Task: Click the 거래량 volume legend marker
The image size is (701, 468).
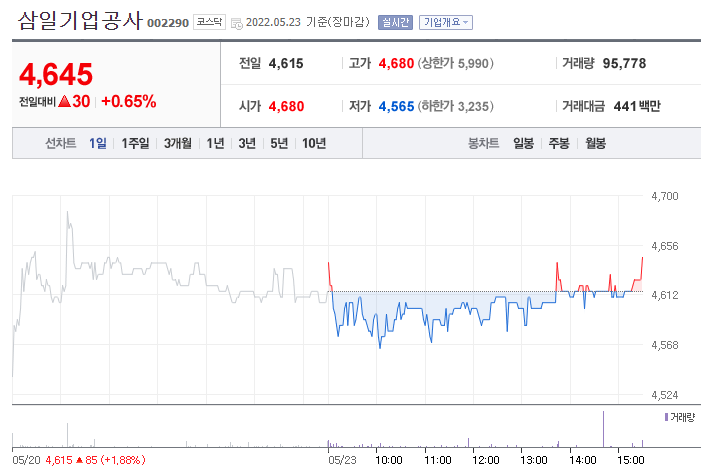Action: pyautogui.click(x=666, y=417)
